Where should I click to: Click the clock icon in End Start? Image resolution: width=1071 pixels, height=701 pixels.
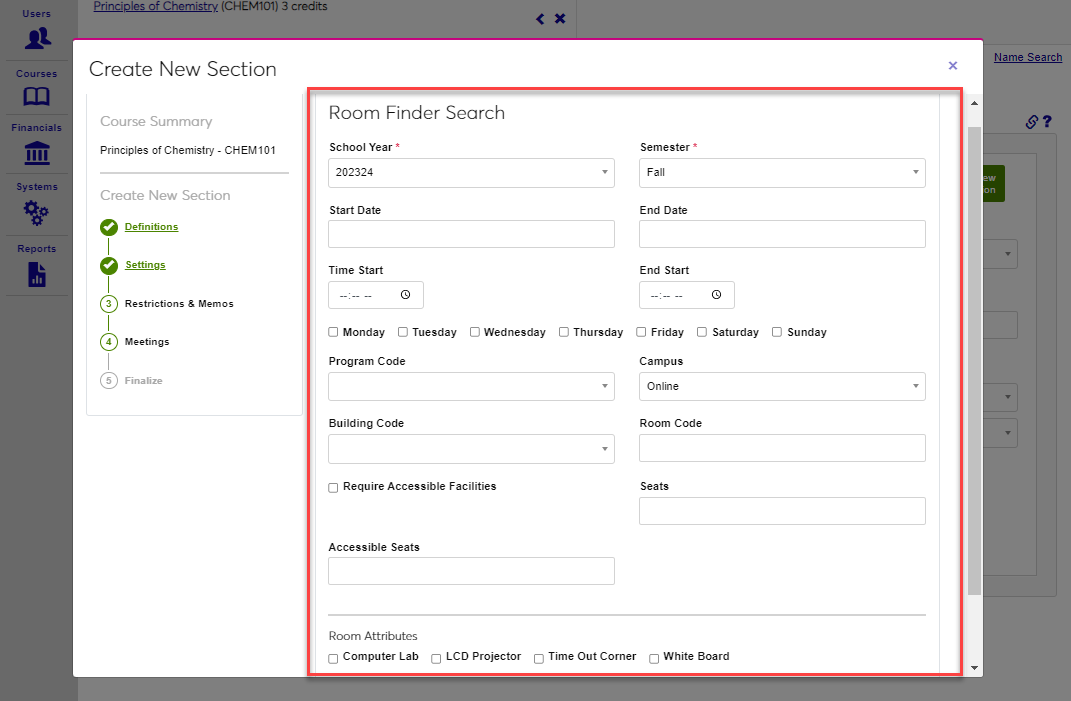click(716, 295)
